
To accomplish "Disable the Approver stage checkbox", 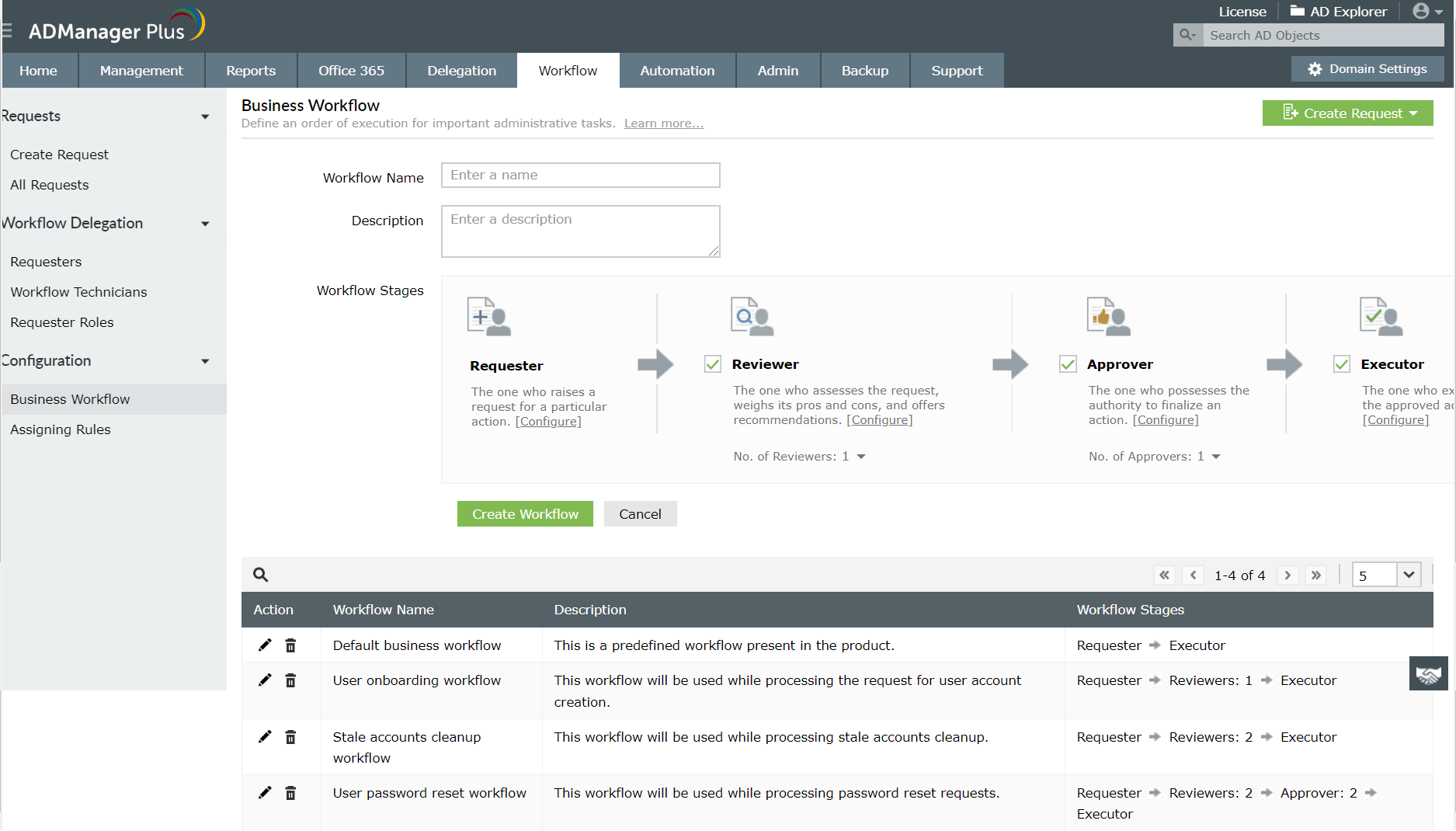I will 1068,363.
